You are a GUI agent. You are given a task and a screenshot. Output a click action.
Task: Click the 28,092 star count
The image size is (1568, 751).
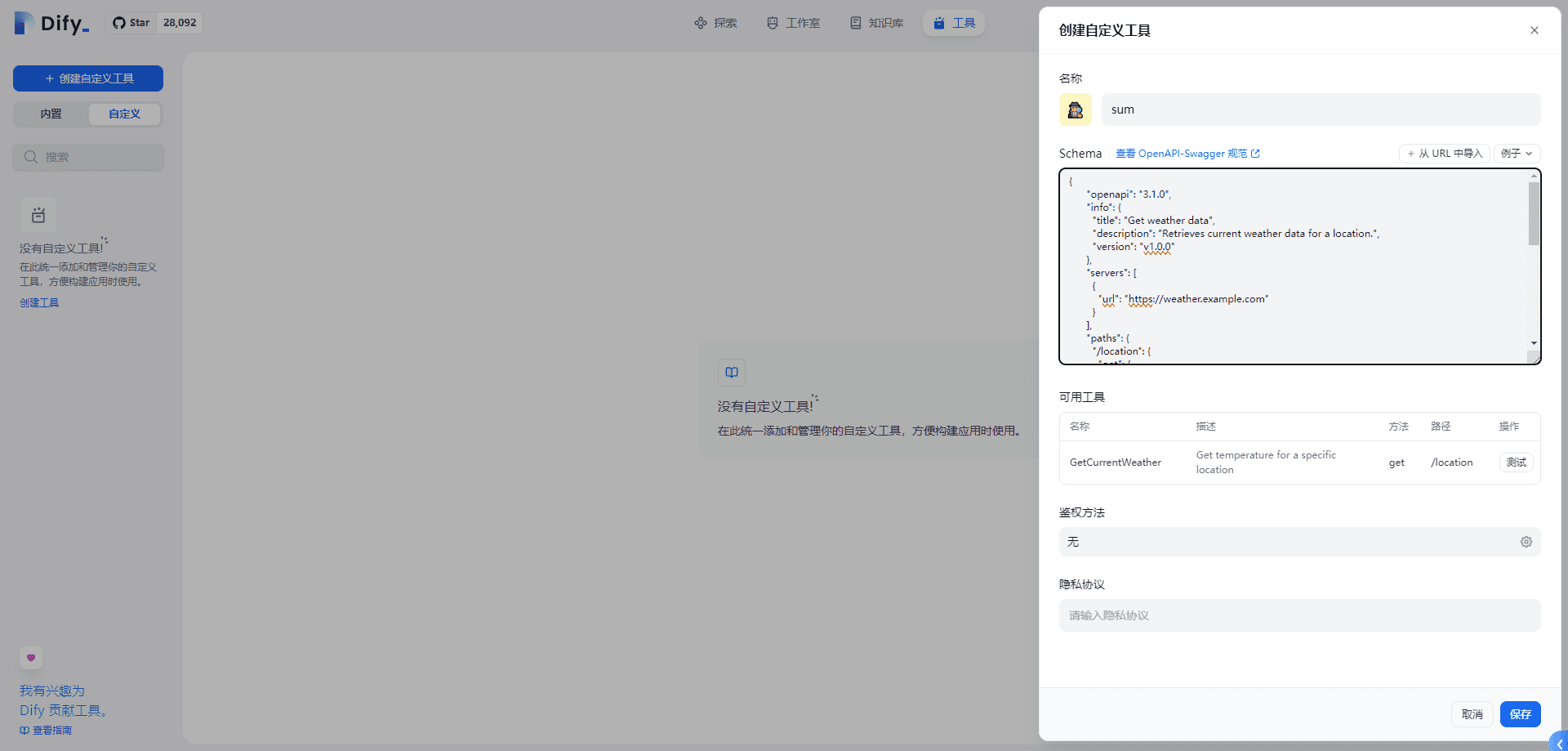pyautogui.click(x=180, y=23)
